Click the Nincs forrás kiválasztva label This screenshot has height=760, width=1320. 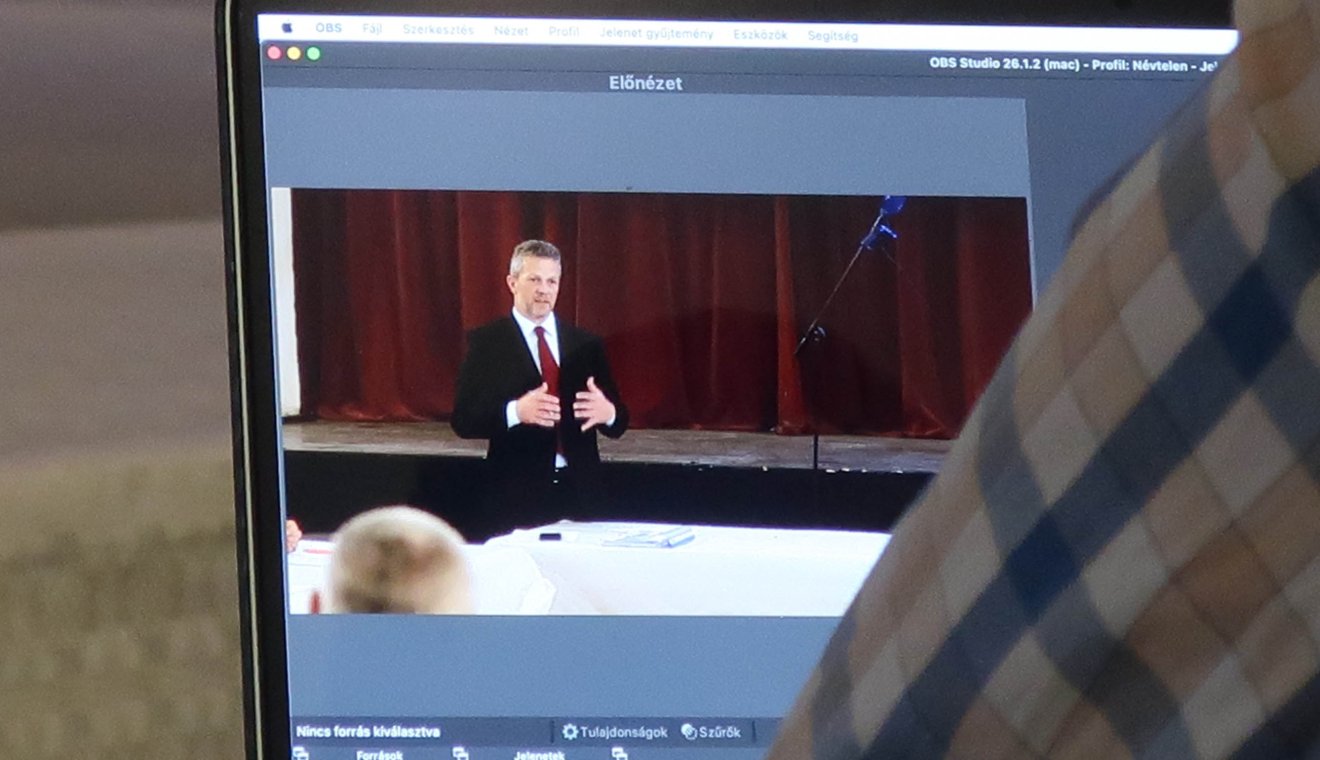368,732
